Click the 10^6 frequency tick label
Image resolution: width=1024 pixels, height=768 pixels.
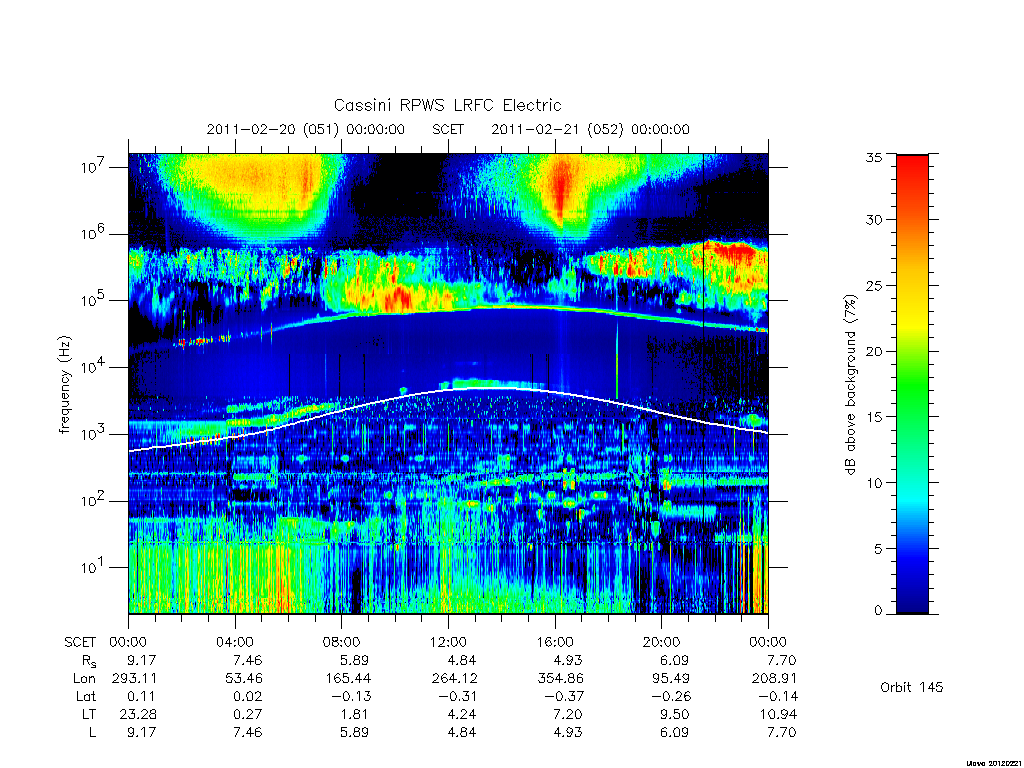pos(94,233)
